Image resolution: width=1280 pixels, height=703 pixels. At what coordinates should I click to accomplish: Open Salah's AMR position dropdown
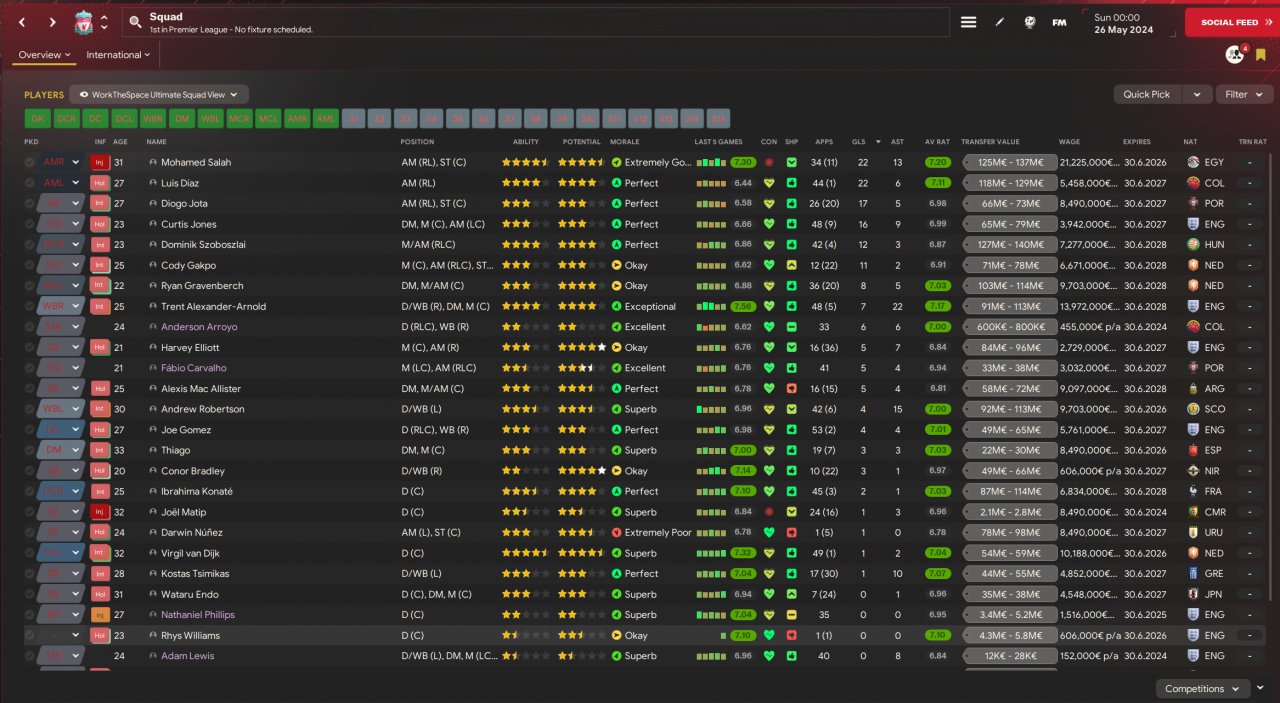(60, 162)
